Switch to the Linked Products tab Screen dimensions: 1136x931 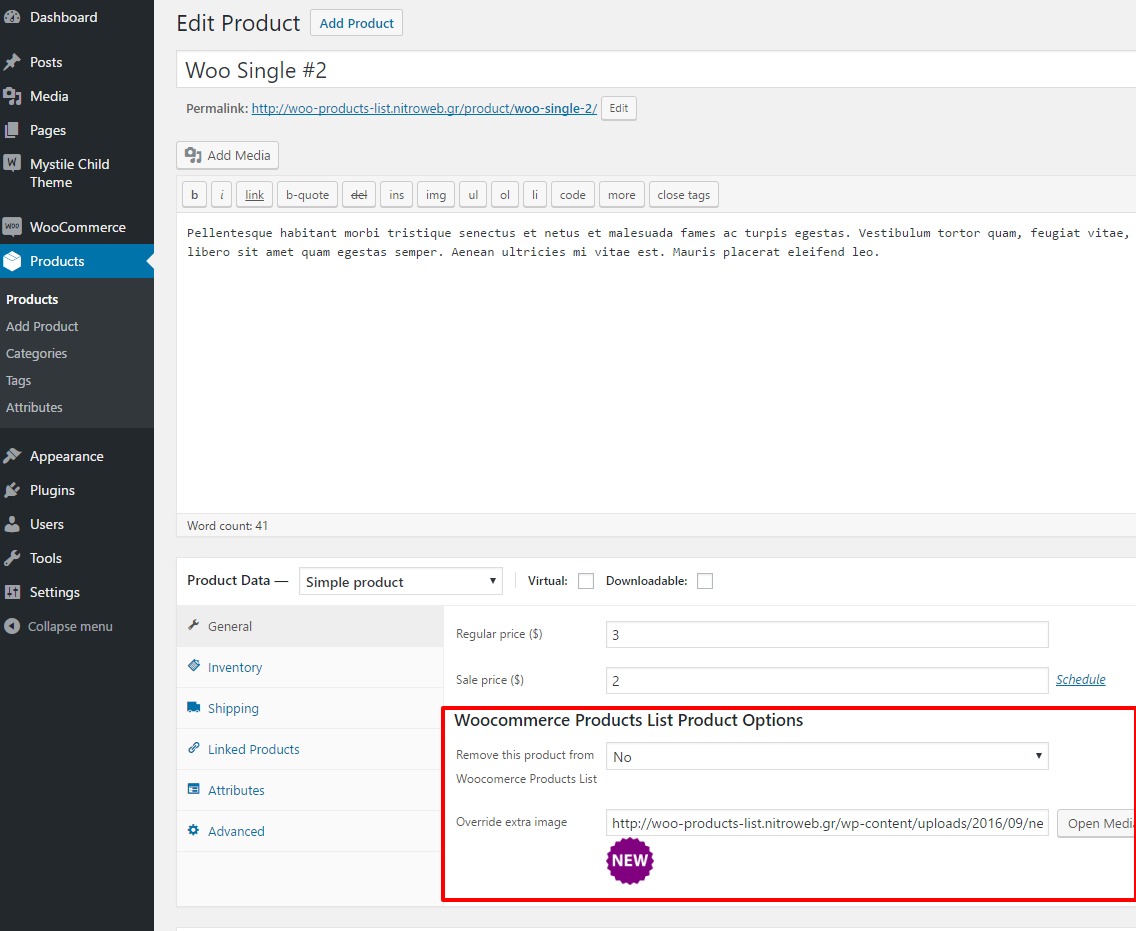tap(310, 749)
